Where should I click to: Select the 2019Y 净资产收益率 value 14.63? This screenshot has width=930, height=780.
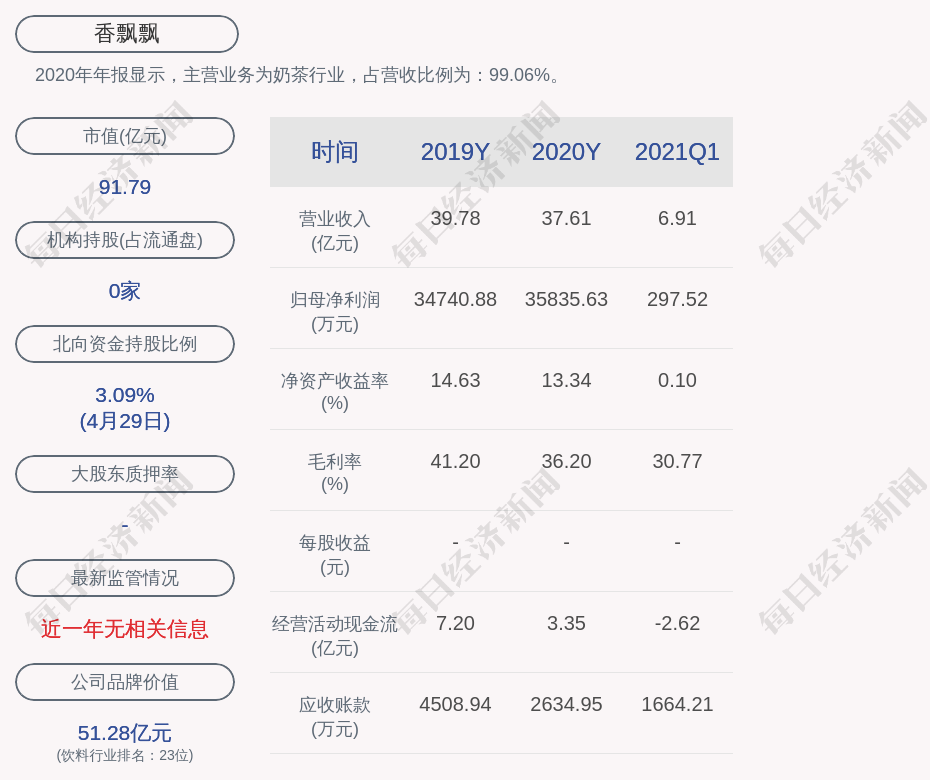coord(455,380)
